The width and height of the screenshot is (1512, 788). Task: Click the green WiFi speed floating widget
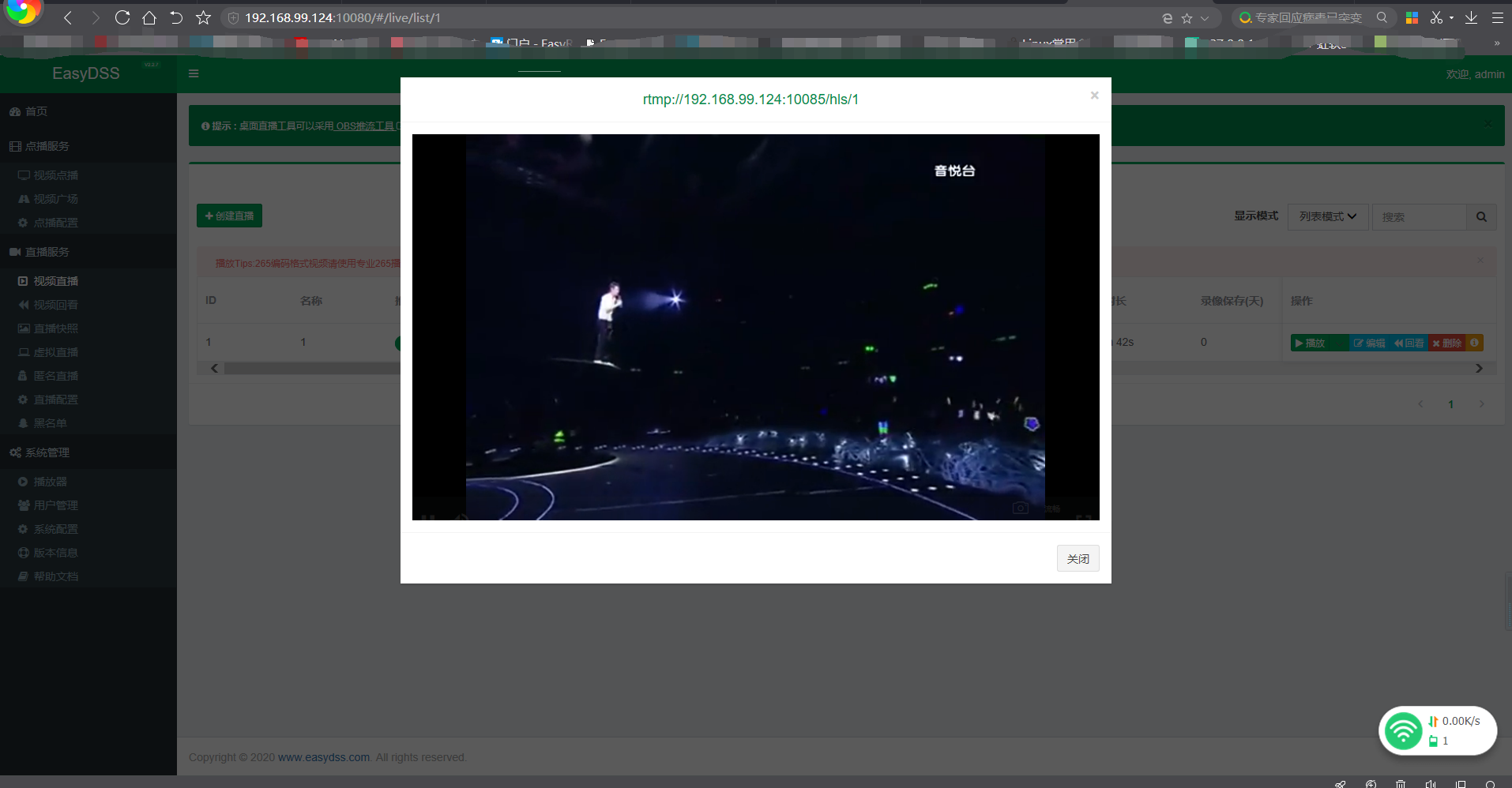pos(1438,730)
